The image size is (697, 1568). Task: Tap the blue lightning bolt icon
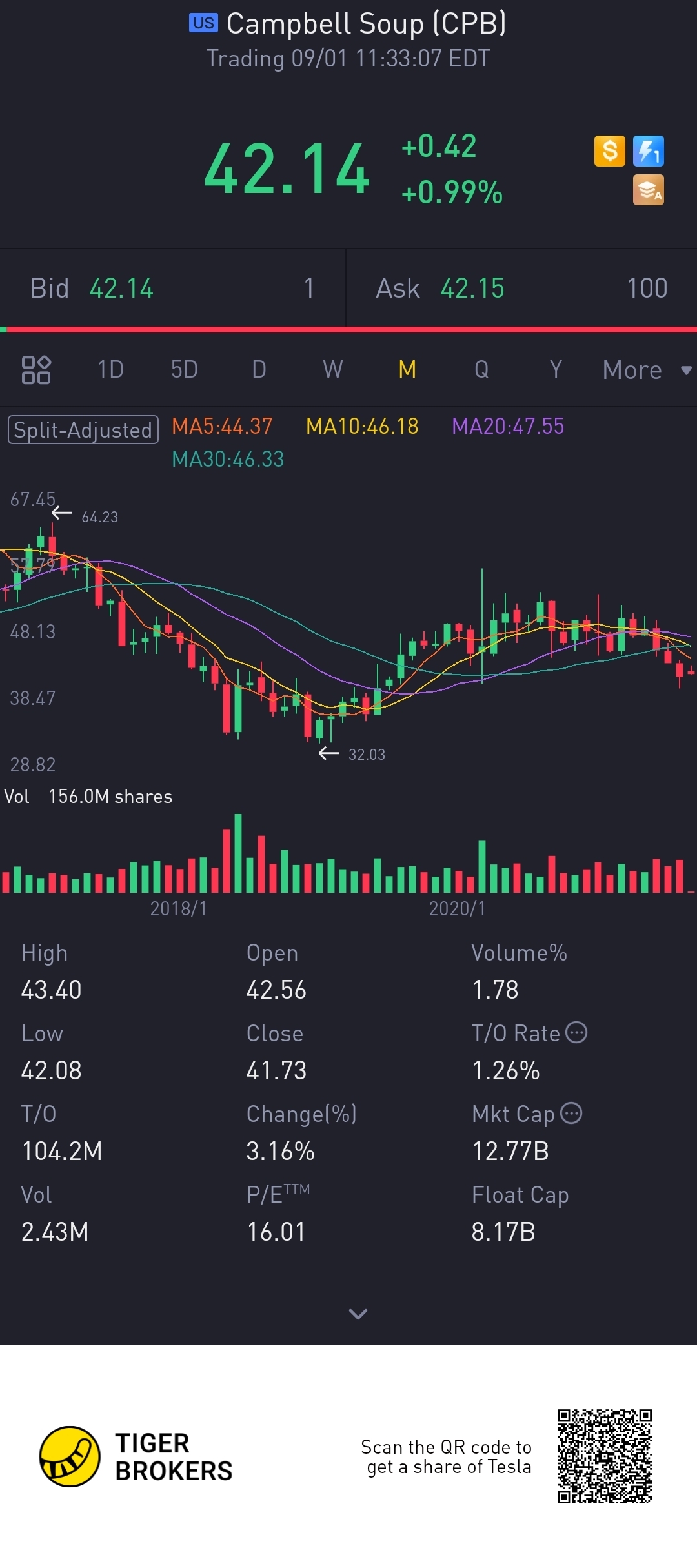point(648,152)
